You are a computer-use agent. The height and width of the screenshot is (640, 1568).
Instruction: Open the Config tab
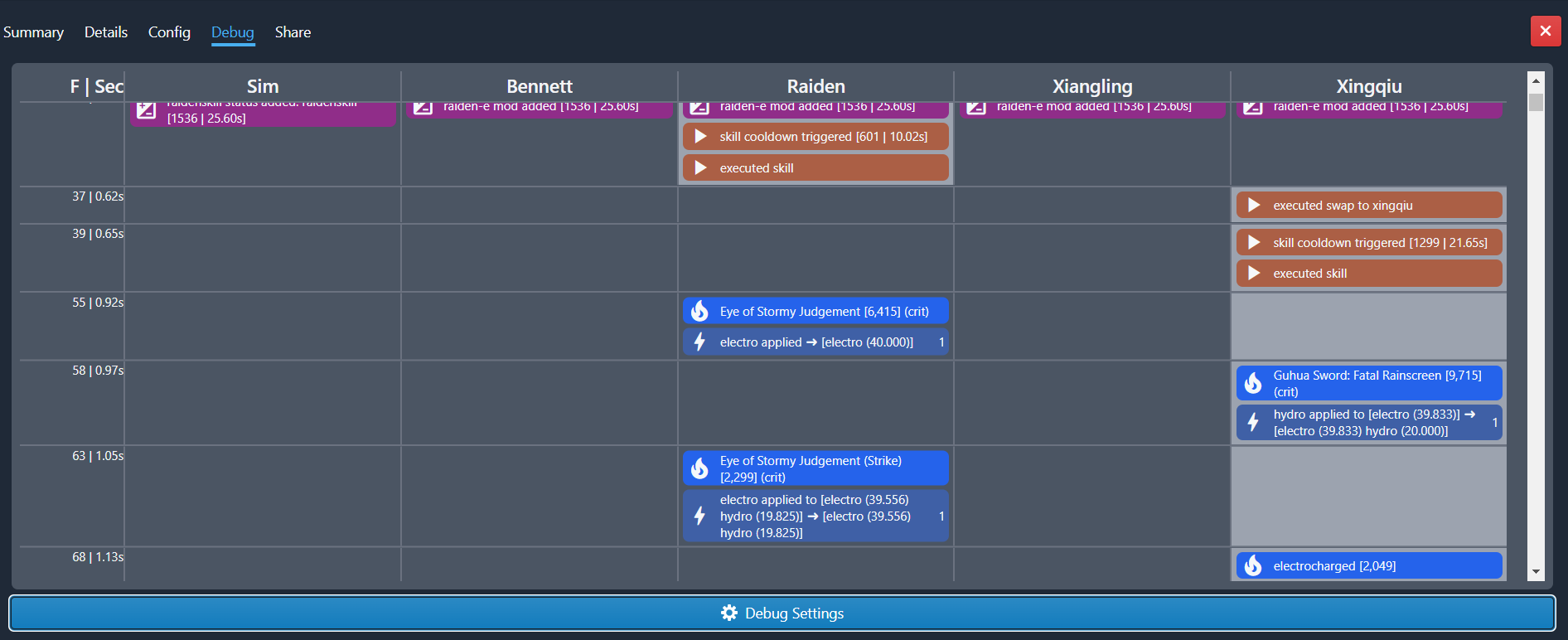pyautogui.click(x=169, y=32)
